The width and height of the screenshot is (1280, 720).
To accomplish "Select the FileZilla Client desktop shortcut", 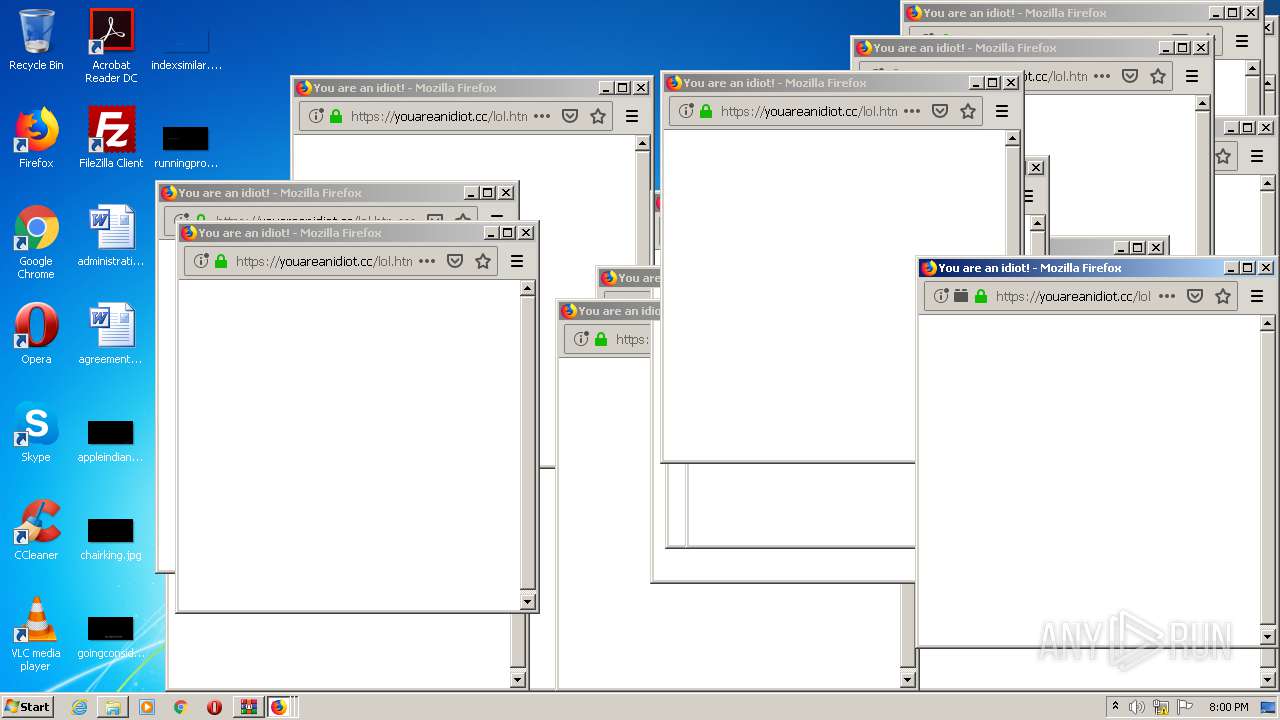I will pos(111,138).
